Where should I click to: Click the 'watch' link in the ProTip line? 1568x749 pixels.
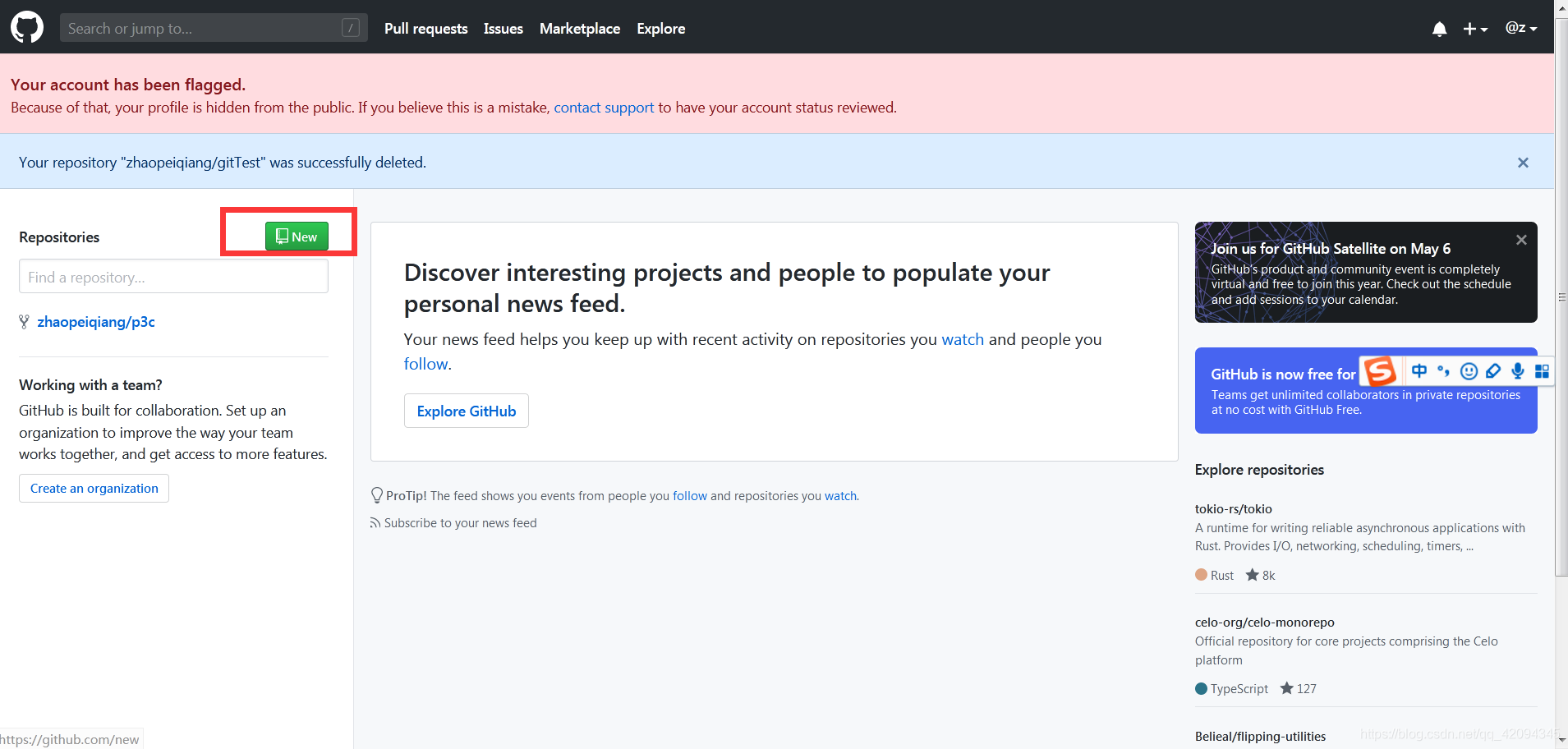[840, 496]
